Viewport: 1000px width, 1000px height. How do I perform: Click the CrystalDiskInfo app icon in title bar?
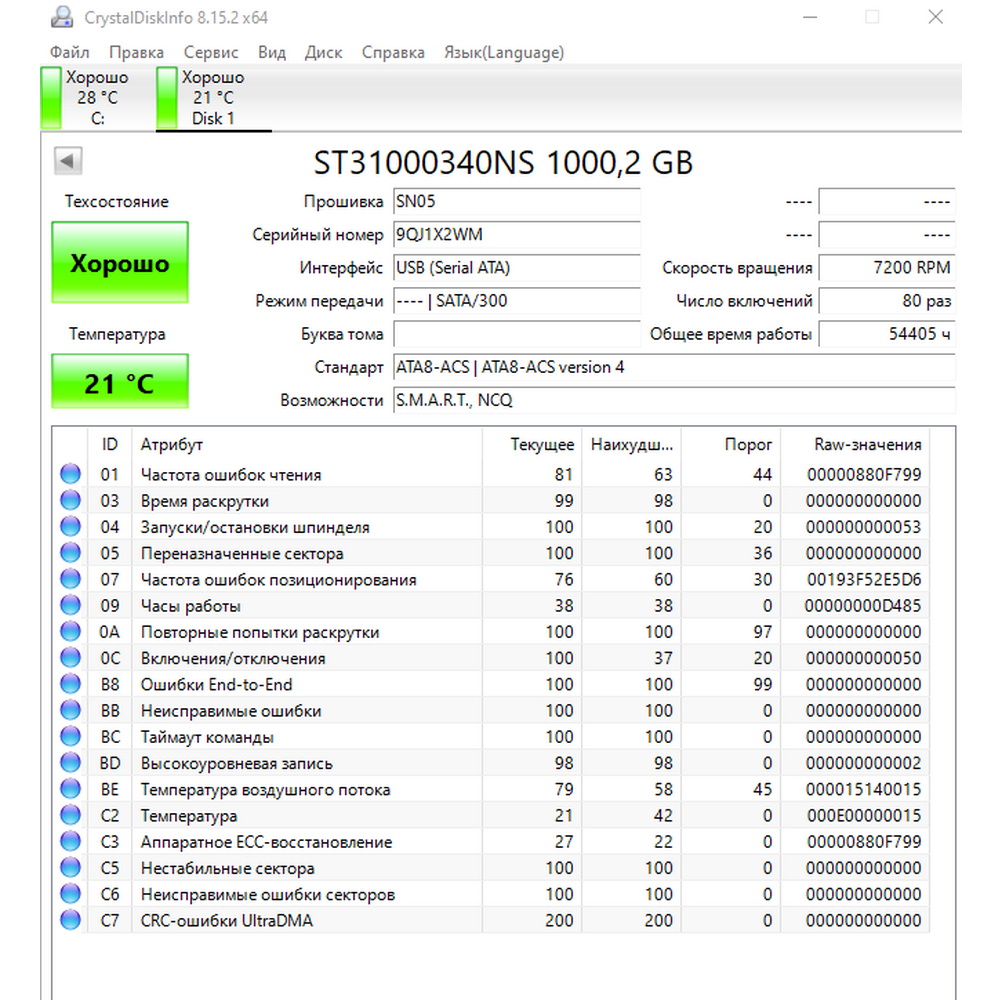pos(62,17)
